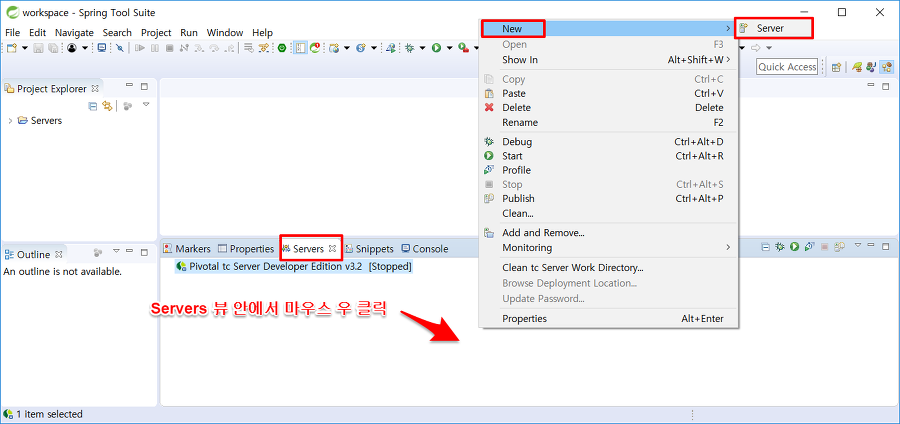900x424 pixels.
Task: Click the highlighted Java EE perspective icon
Action: [x=886, y=67]
